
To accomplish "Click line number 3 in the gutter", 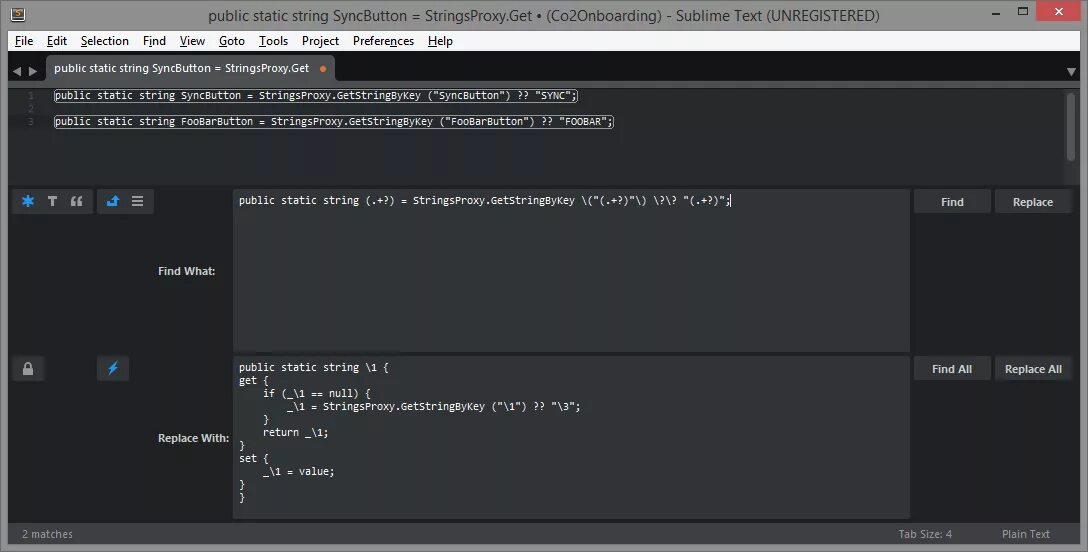I will 31,121.
